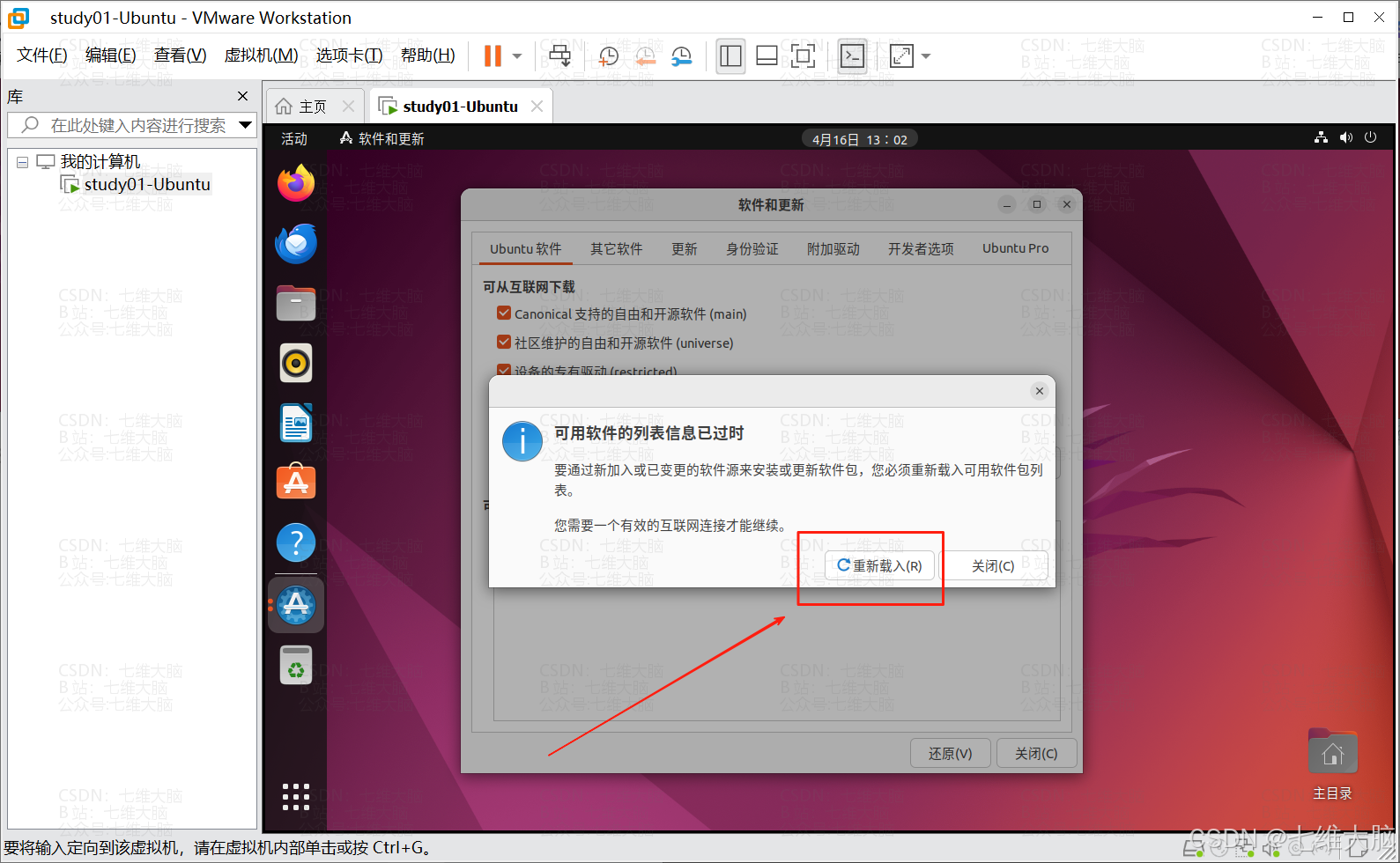Screen dimensions: 1400x863
Task: Click 关闭(C) in the outdated-list dialog
Action: click(x=993, y=565)
